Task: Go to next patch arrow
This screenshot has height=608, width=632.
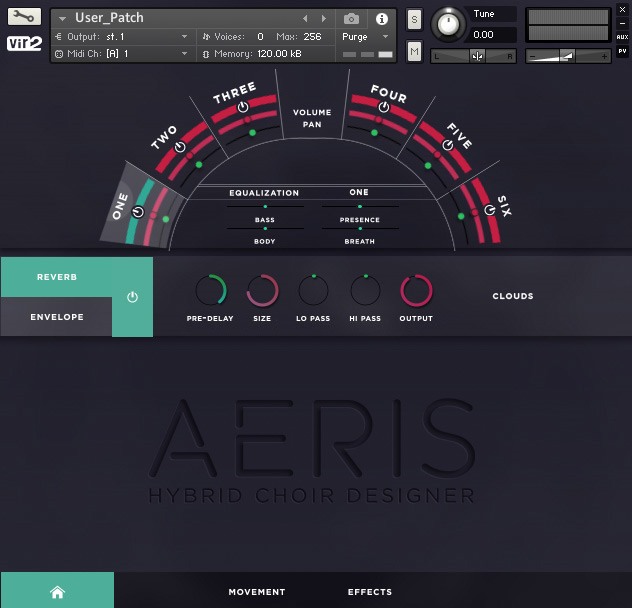Action: click(323, 19)
